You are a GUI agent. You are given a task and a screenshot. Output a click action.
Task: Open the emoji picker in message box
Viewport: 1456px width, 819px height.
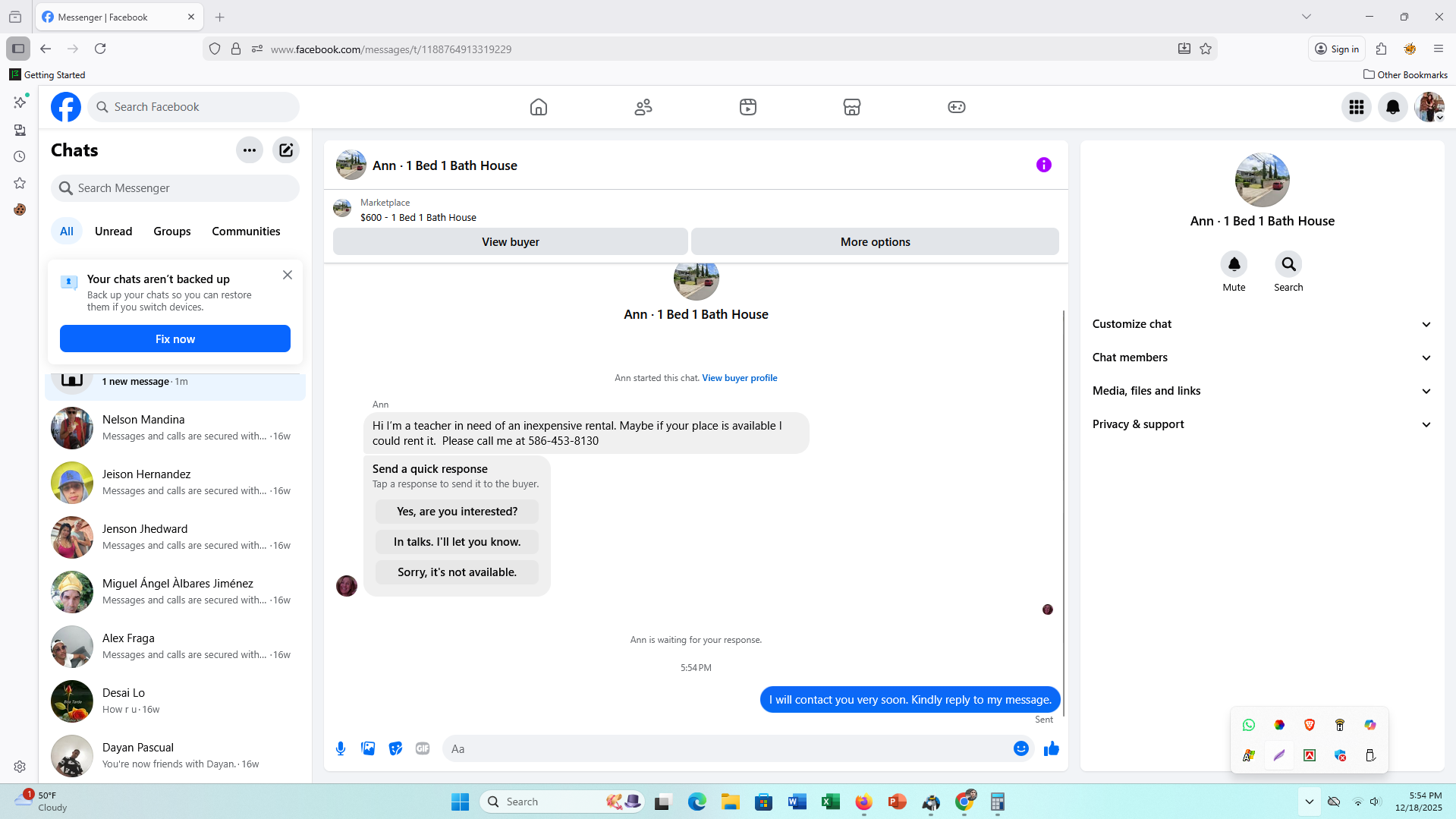tap(1021, 749)
